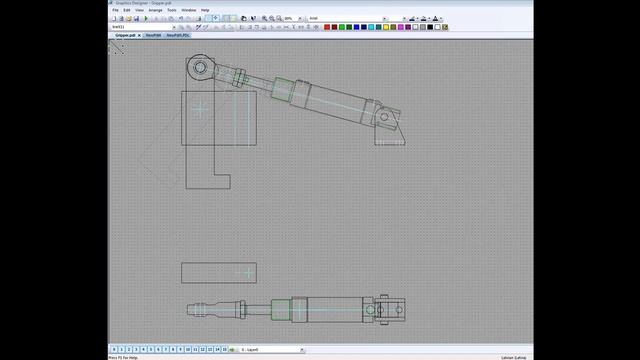This screenshot has height=360, width=640.
Task: Switch to the Gripper.pdl tab
Action: 125,36
